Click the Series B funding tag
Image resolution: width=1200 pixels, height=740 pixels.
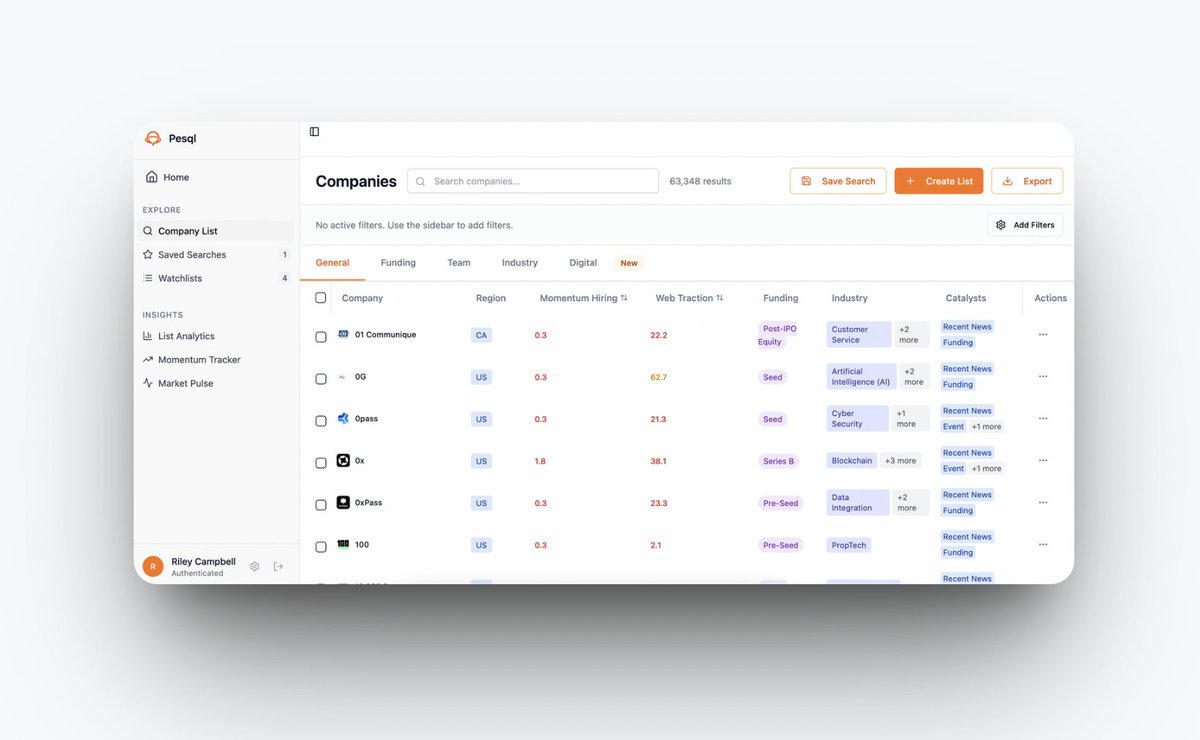coord(778,461)
